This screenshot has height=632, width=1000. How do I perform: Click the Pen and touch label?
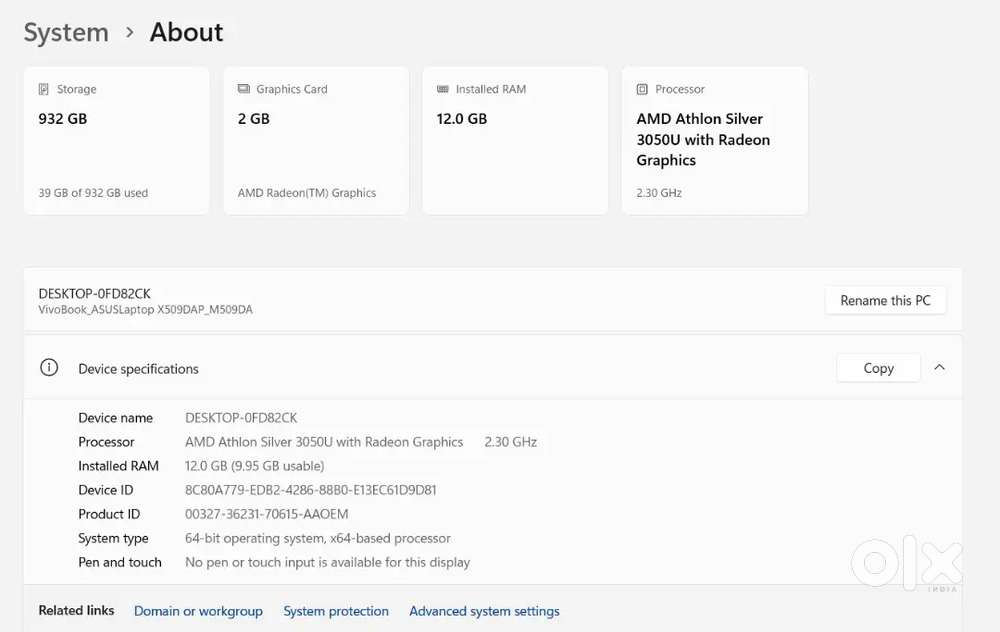pyautogui.click(x=120, y=562)
